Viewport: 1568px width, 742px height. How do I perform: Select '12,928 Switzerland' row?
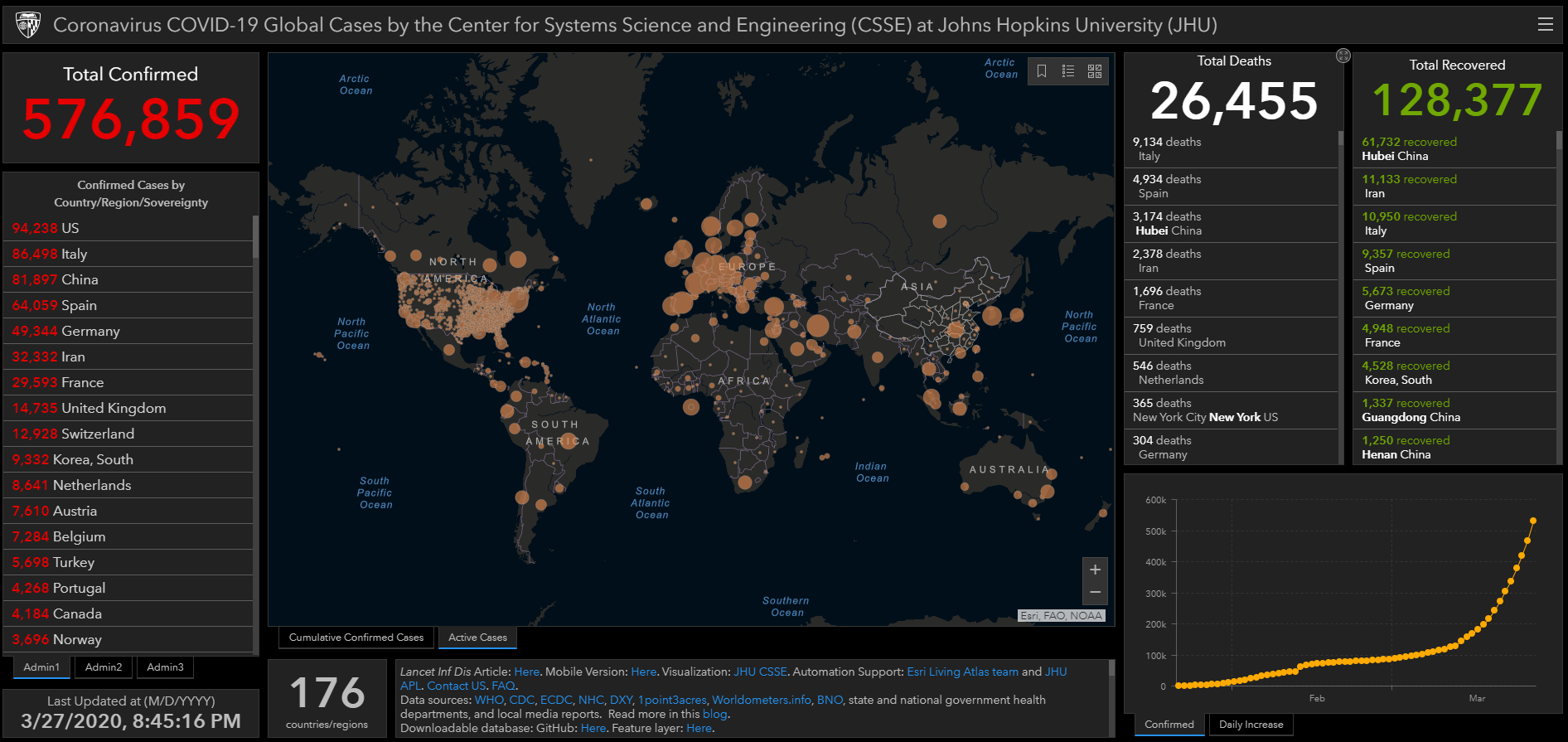tap(128, 434)
